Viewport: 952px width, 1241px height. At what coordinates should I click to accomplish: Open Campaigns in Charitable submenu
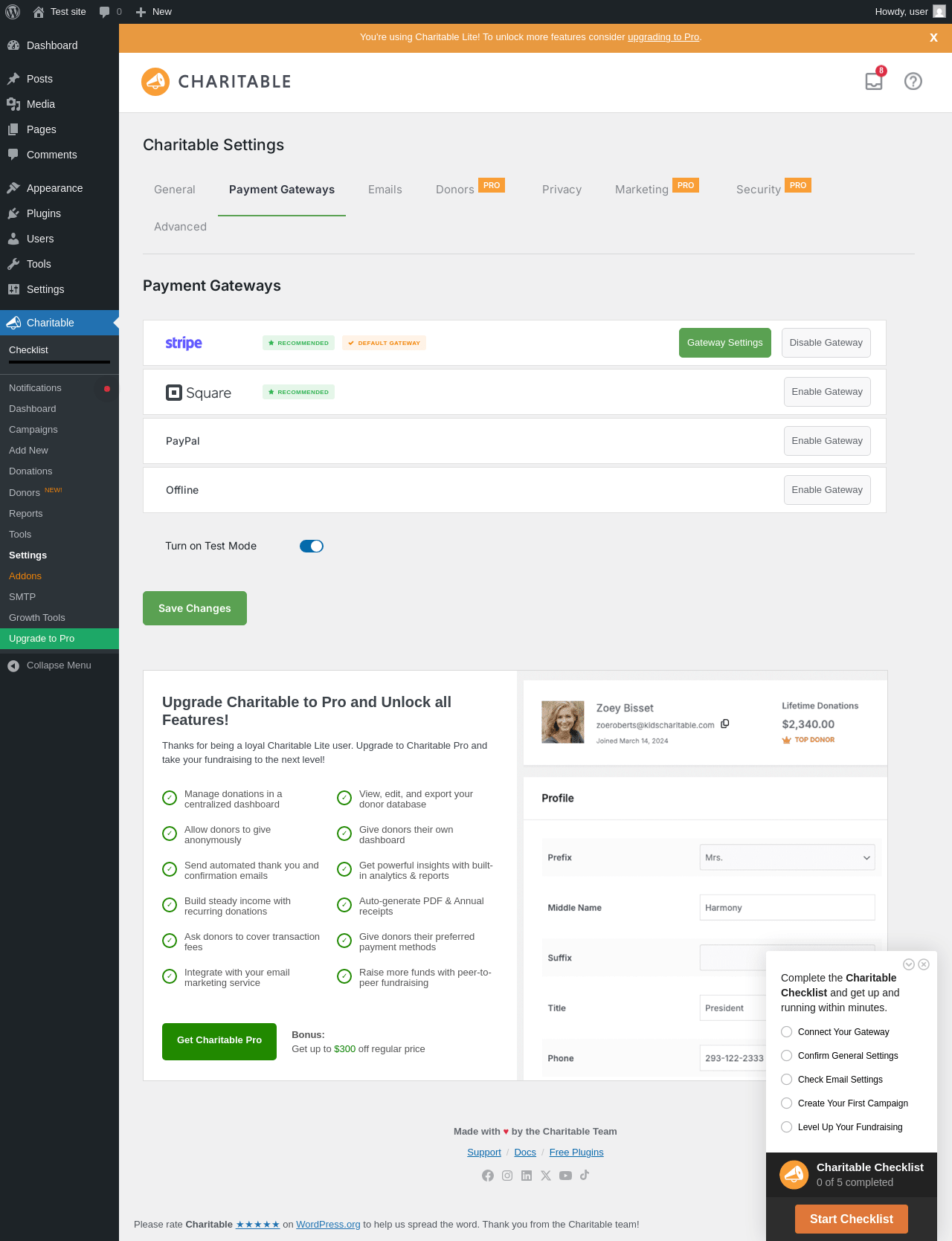(59, 430)
